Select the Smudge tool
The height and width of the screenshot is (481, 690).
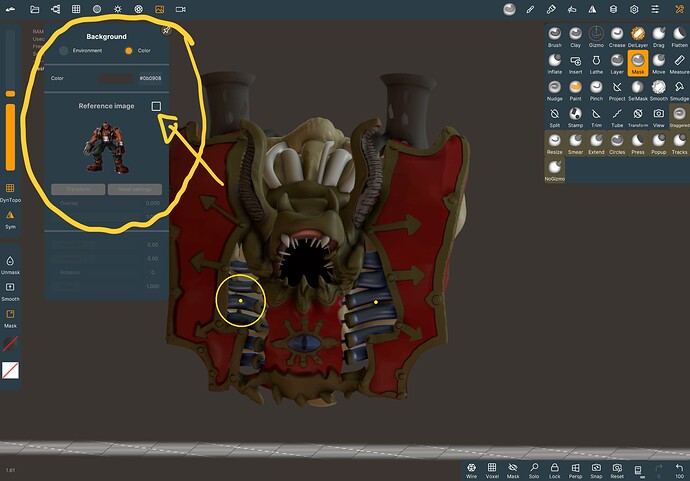679,91
